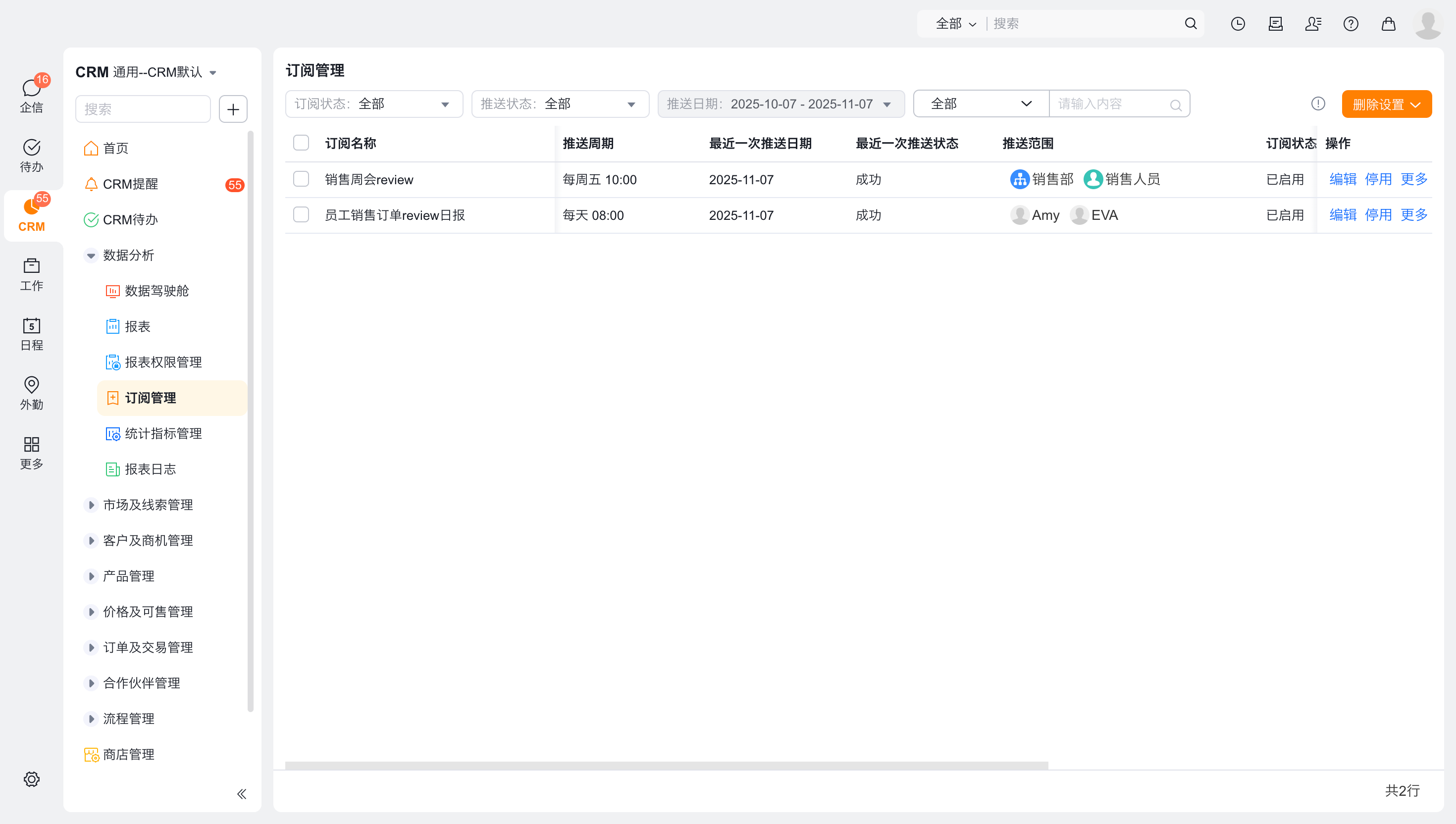Open the 推送日期 date range dropdown
1456x824 pixels.
pyautogui.click(x=780, y=104)
